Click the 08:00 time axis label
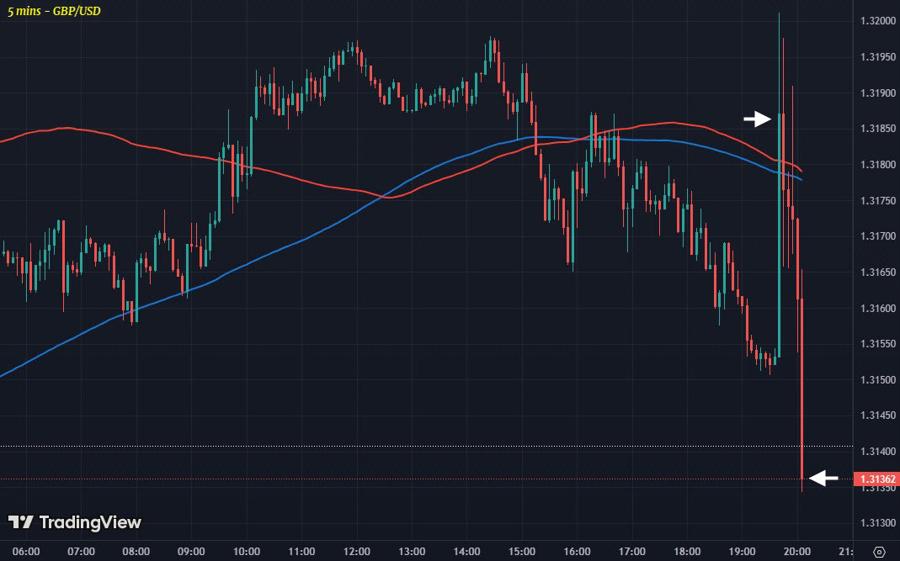 click(137, 552)
